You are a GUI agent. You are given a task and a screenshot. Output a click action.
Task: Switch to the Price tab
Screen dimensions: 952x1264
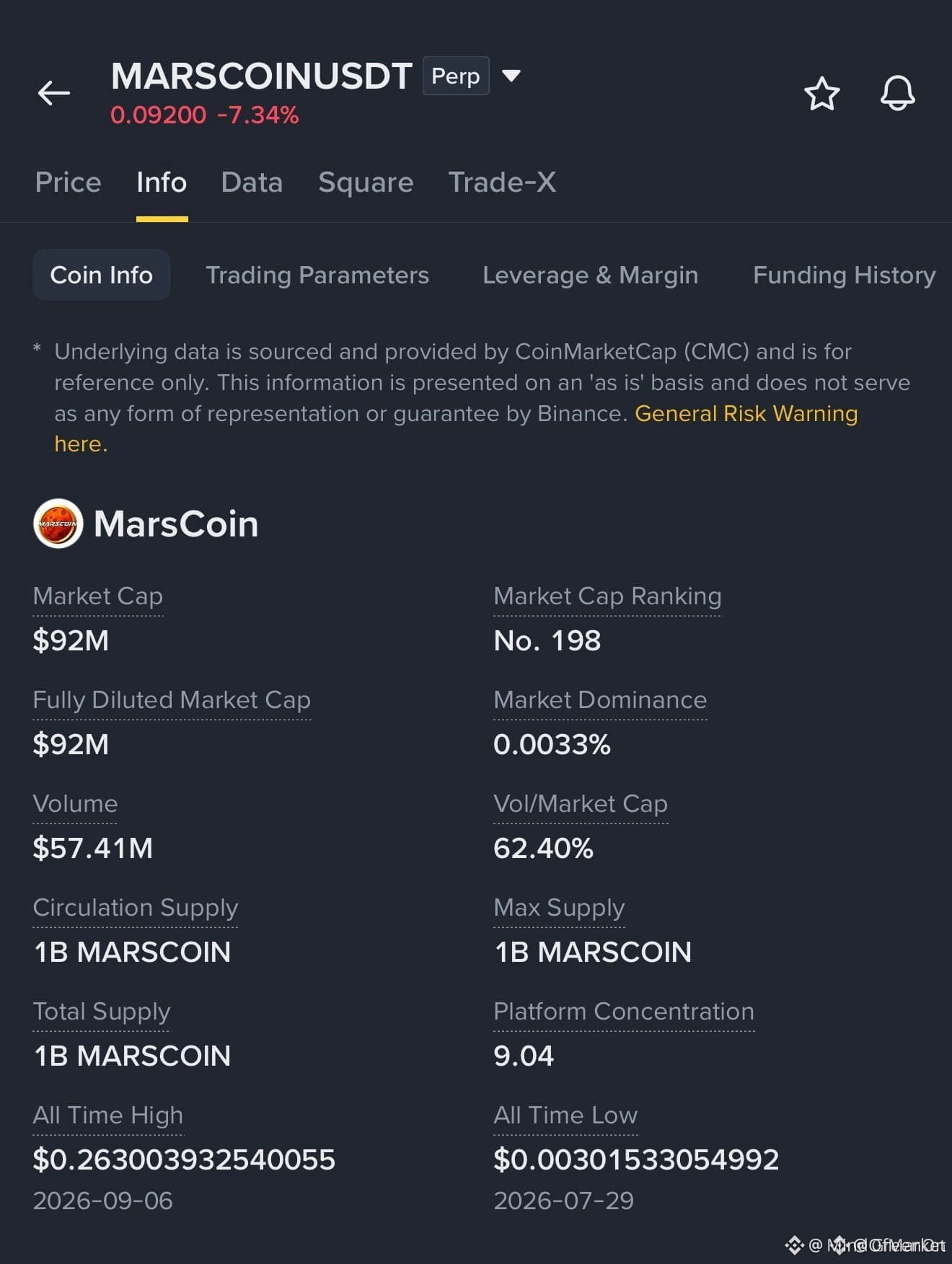pos(68,182)
